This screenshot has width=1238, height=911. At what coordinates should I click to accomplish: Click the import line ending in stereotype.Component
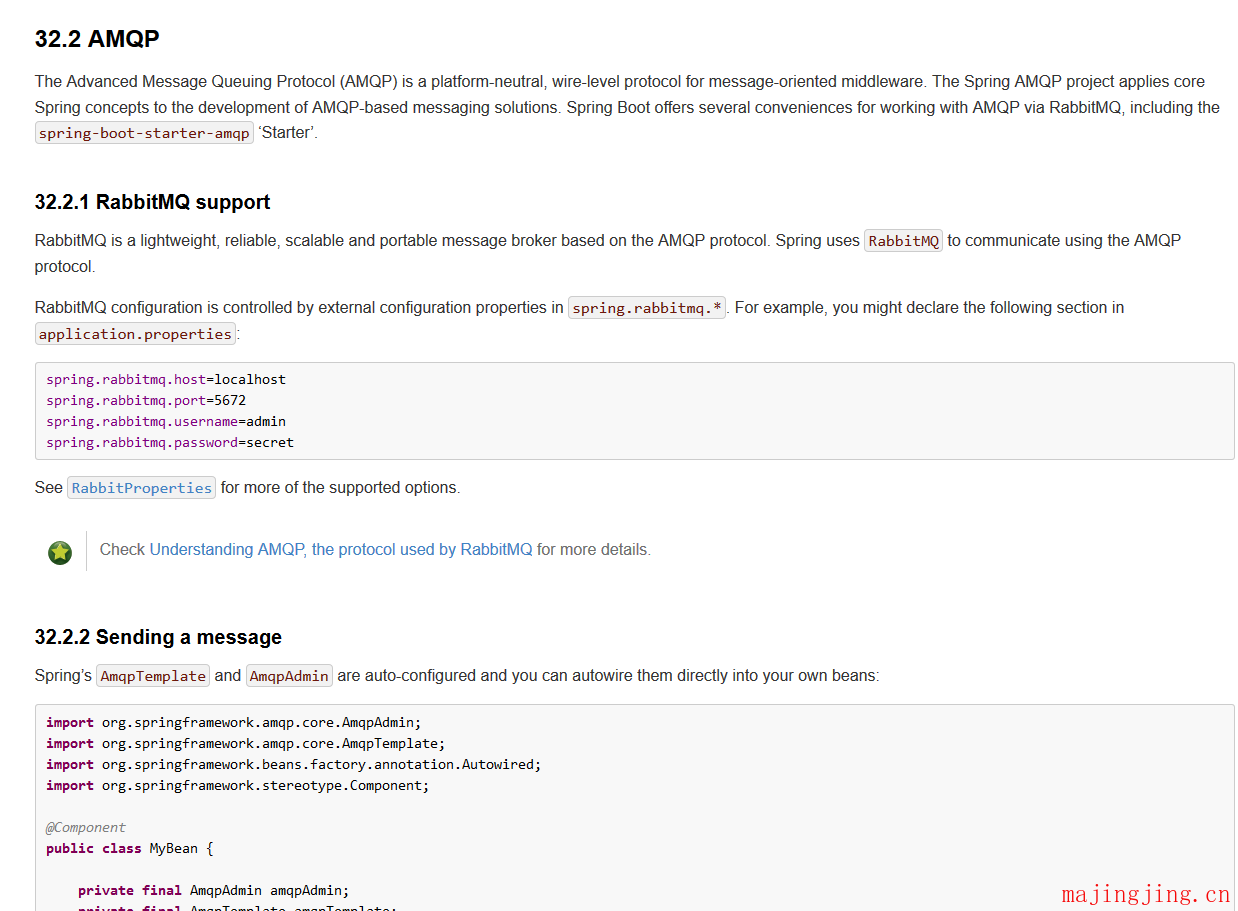pyautogui.click(x=238, y=786)
